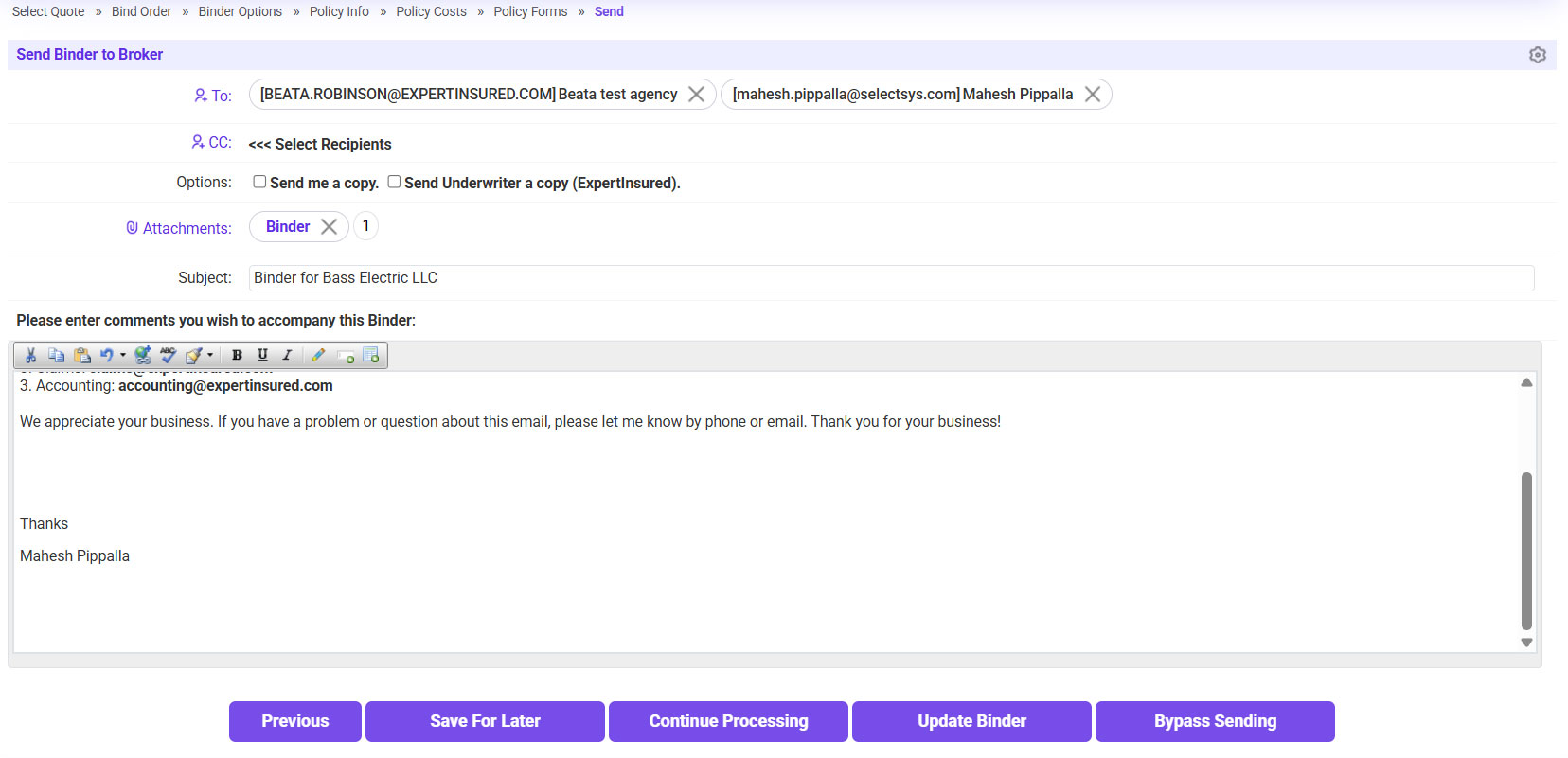Navigate to Binder Options breadcrumb step

coord(240,11)
